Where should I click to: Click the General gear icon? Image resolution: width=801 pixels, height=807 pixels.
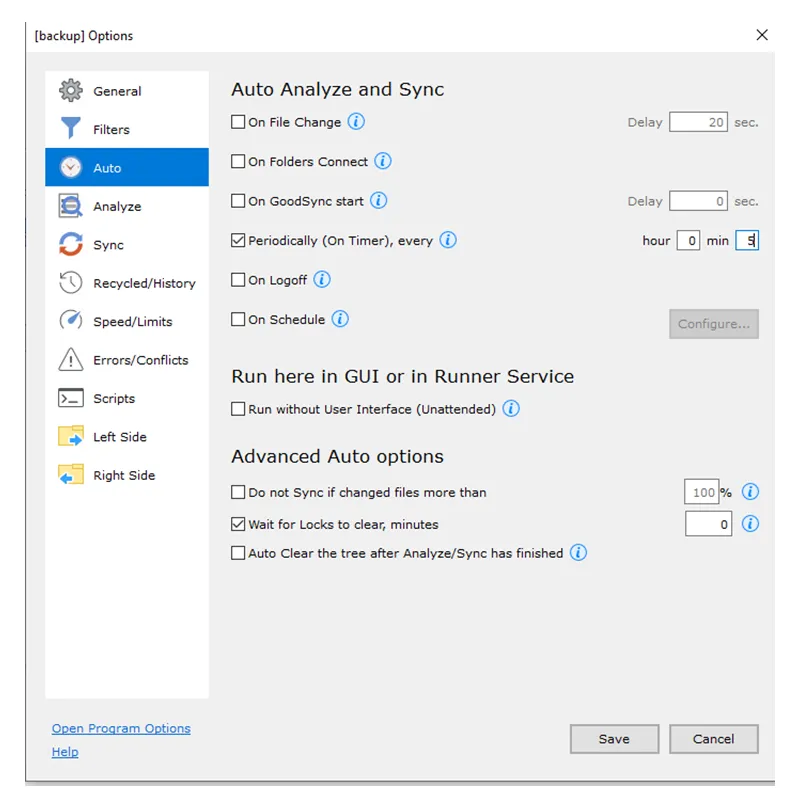coord(71,91)
